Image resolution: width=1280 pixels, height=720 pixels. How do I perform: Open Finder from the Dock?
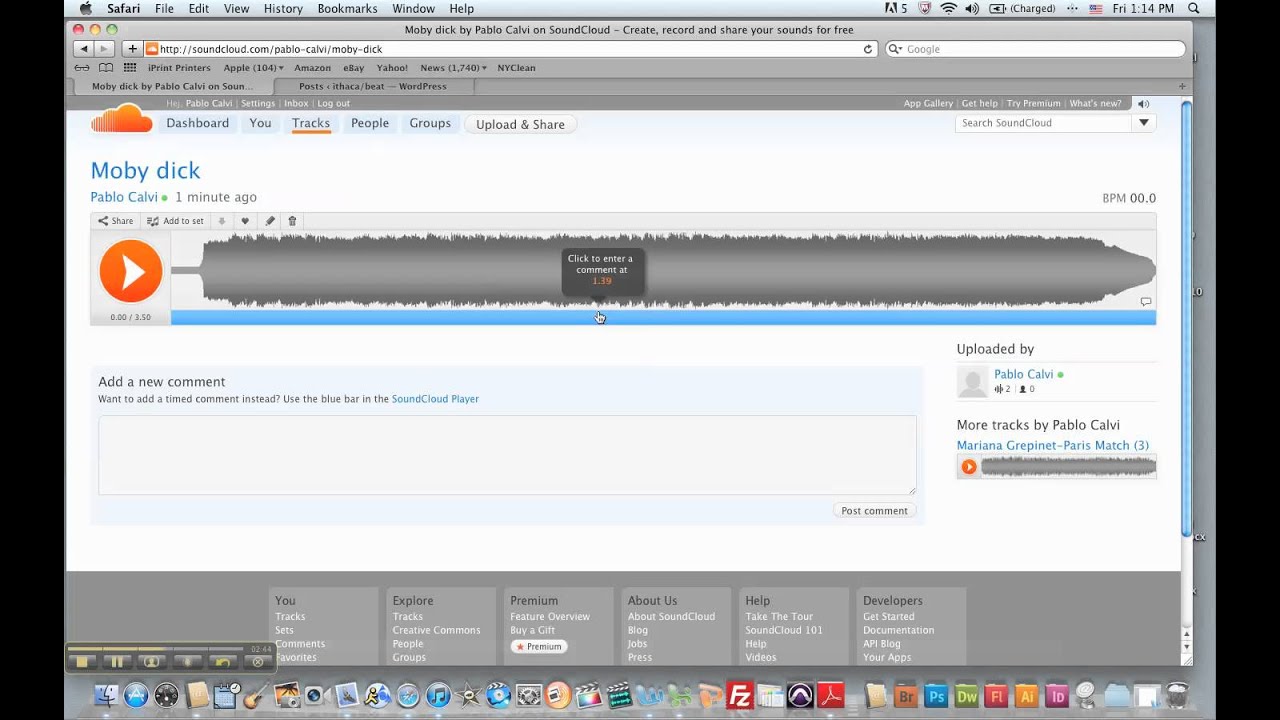coord(105,696)
